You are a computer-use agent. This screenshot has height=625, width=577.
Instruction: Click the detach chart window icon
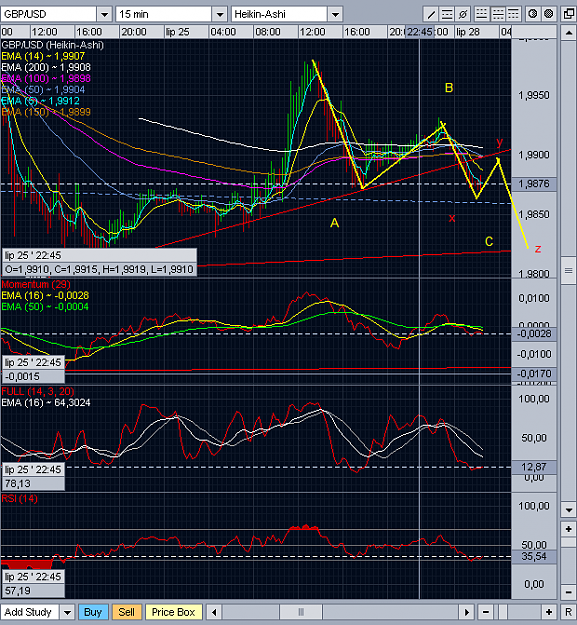(569, 14)
